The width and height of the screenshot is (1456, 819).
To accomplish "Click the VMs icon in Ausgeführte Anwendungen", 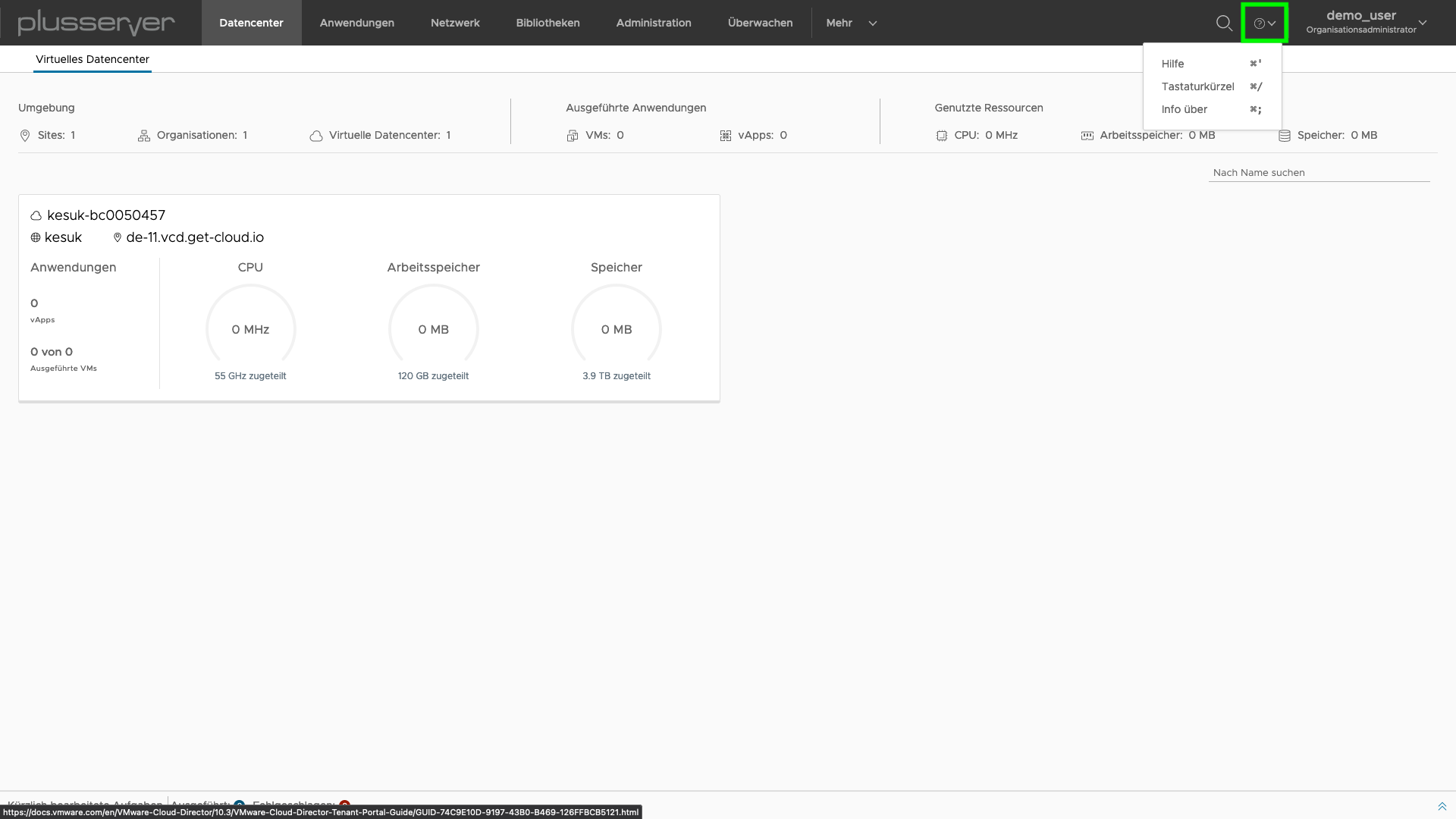I will click(x=573, y=135).
